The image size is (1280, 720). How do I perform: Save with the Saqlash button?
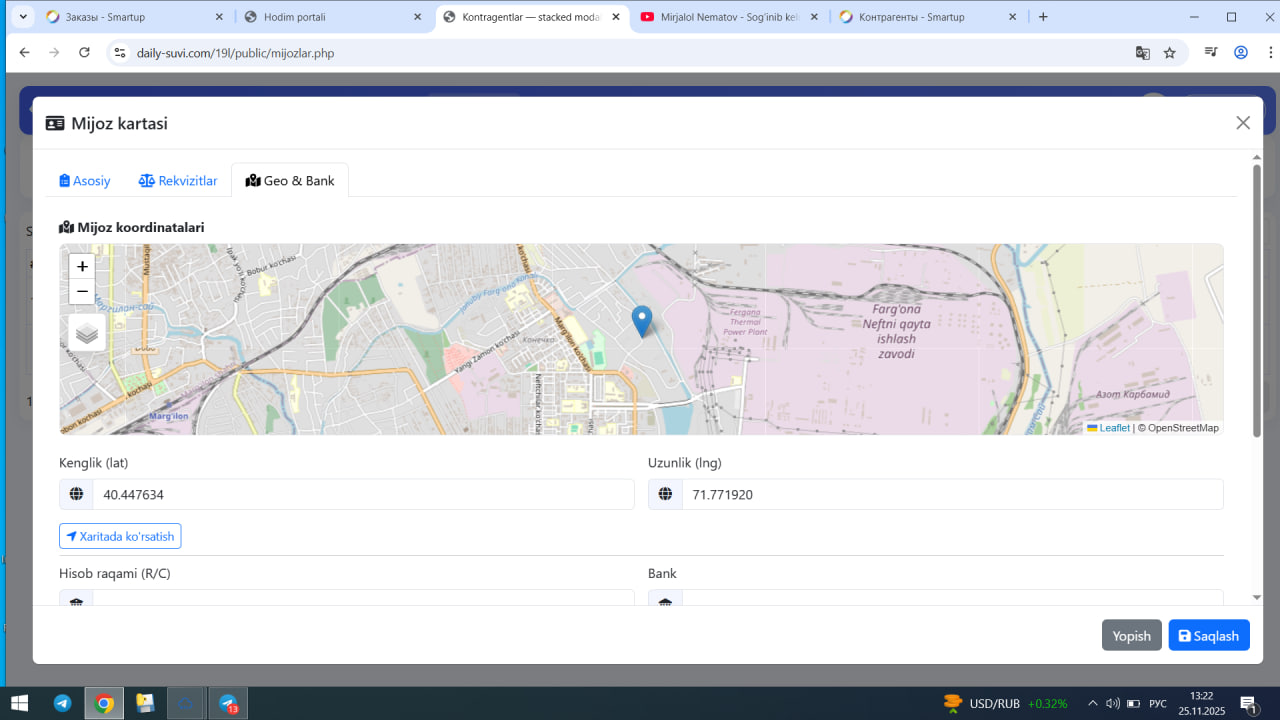click(x=1208, y=636)
